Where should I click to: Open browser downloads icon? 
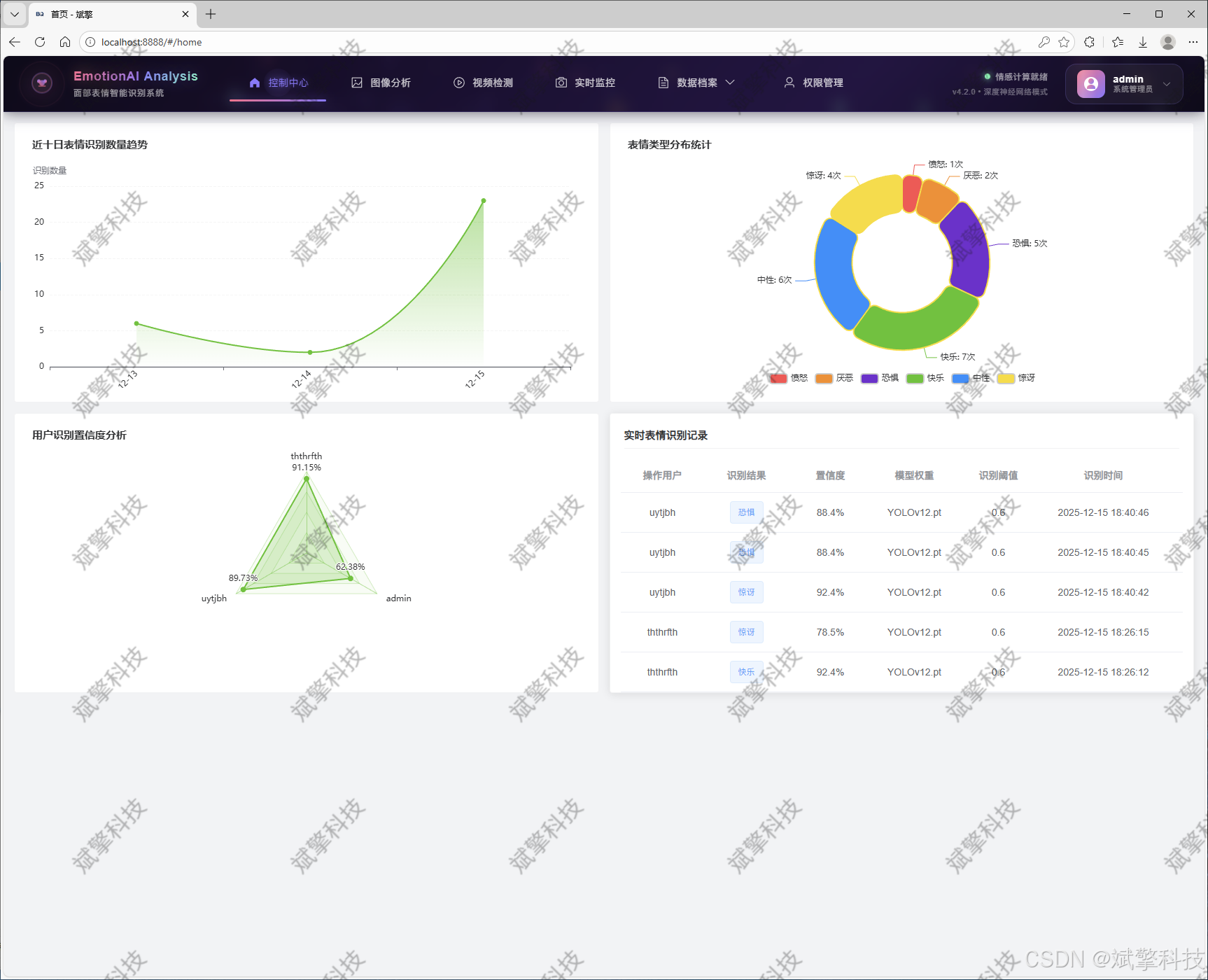1143,42
